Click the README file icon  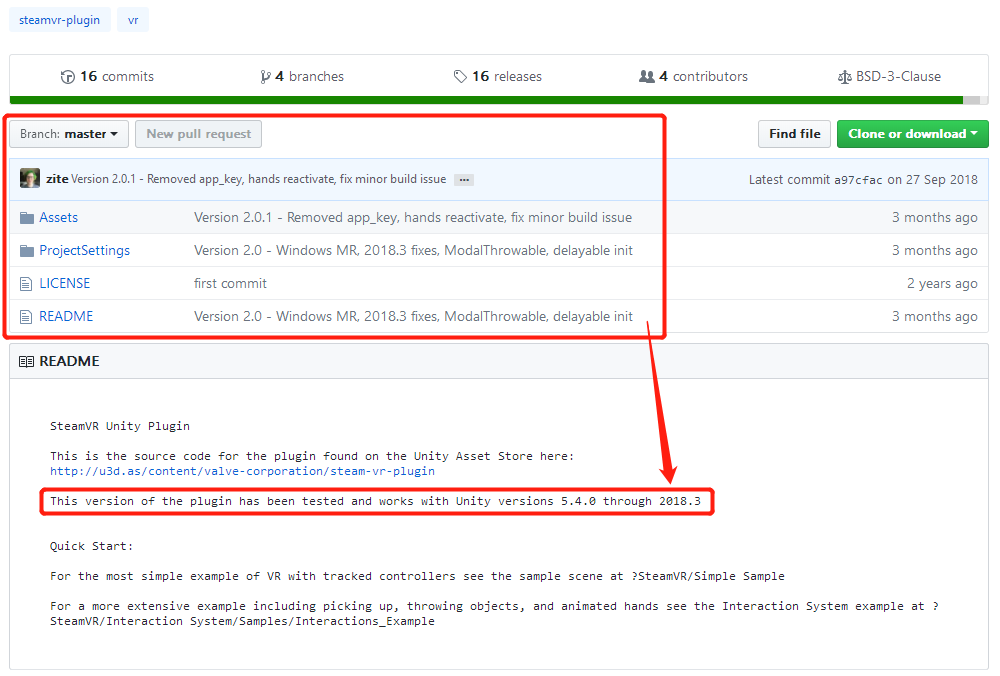(26, 317)
